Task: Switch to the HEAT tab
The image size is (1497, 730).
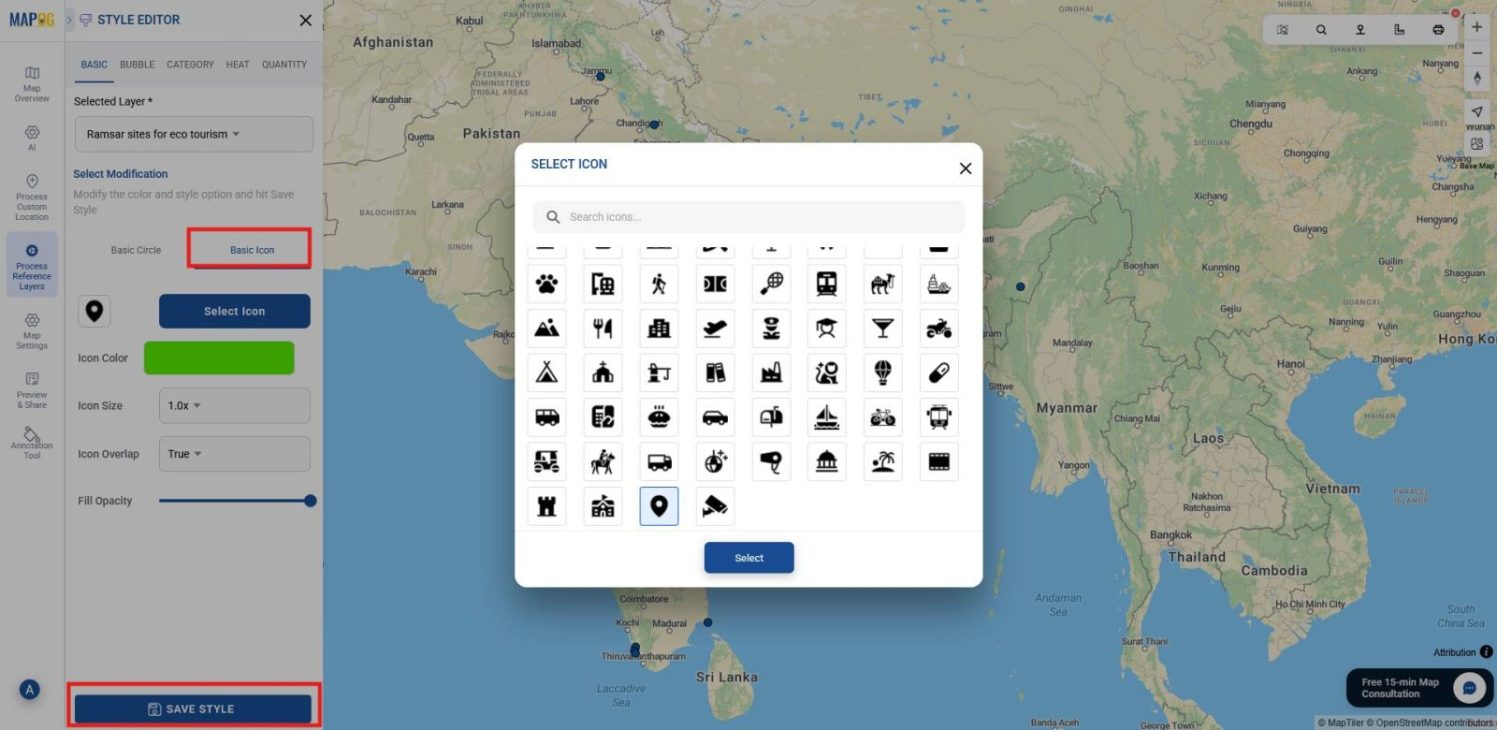Action: pos(237,64)
